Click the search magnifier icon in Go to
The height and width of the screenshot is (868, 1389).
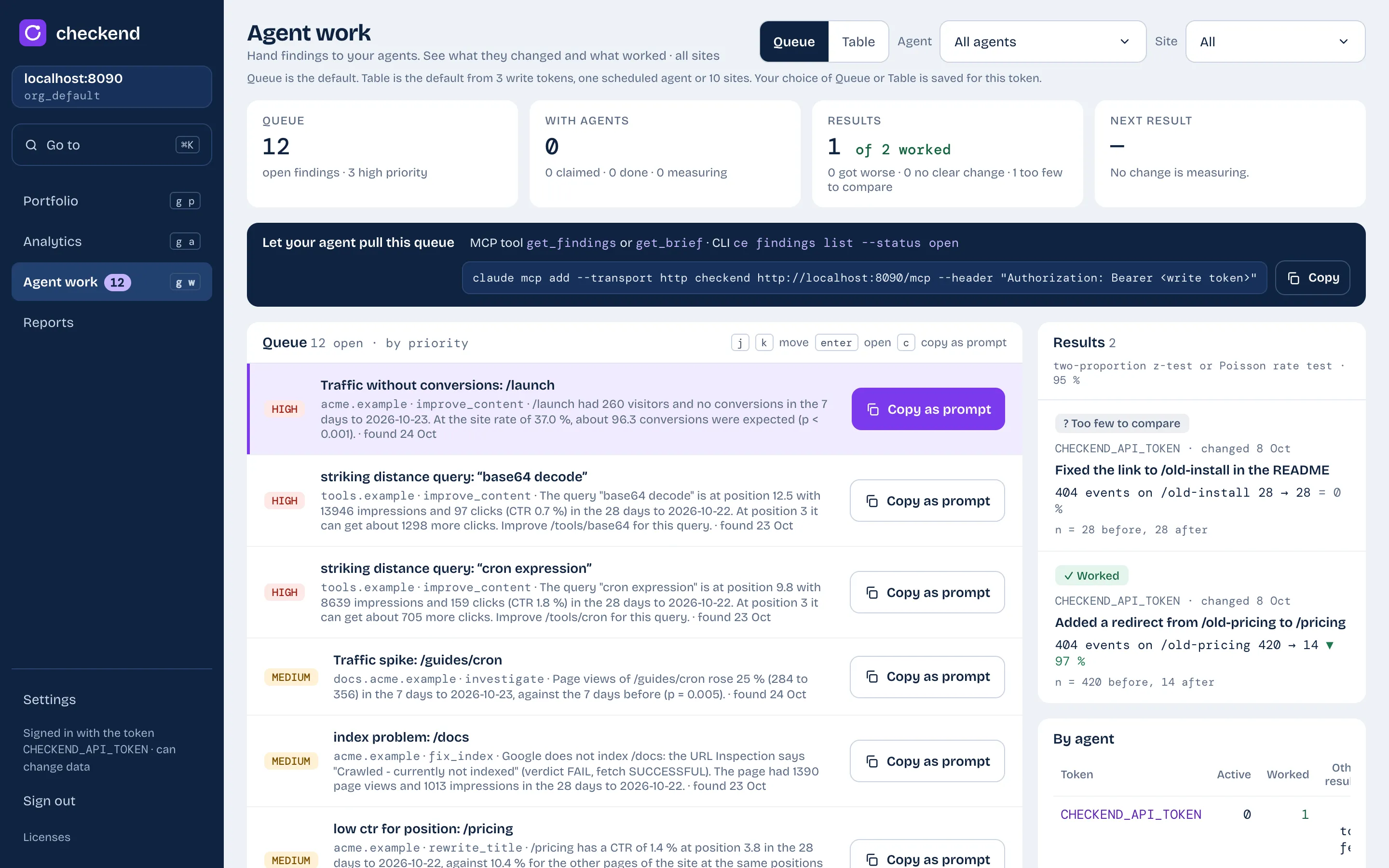coord(31,145)
